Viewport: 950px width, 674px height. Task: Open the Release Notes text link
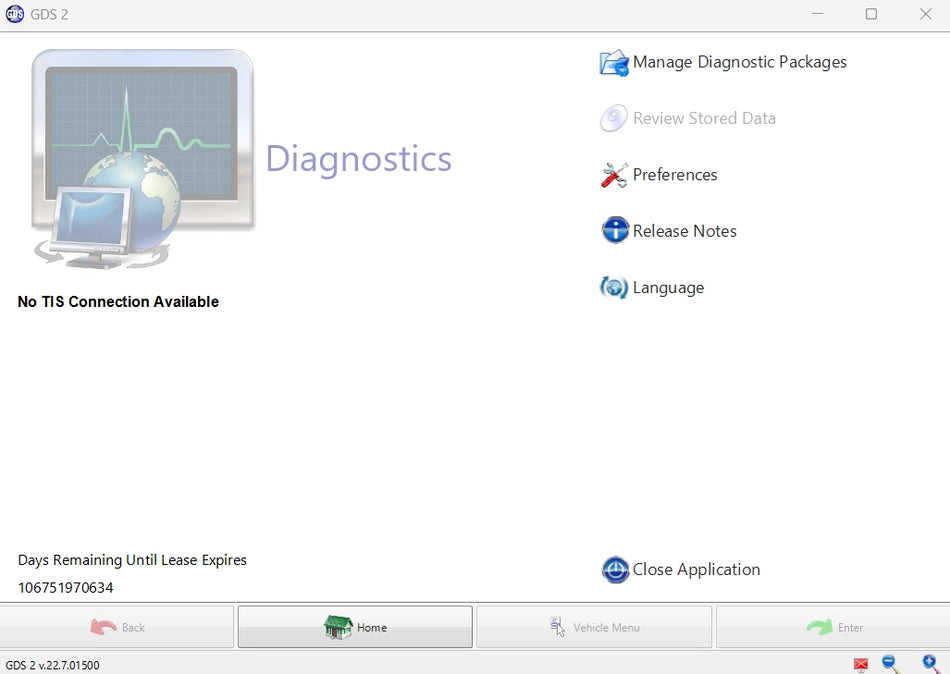685,231
